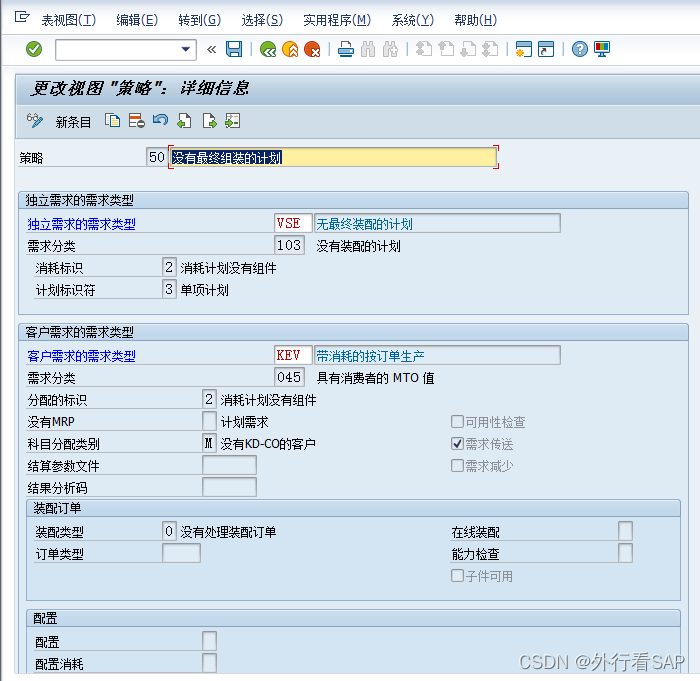The image size is (700, 681).
Task: Open the 系统(Y) menu
Action: pos(412,20)
